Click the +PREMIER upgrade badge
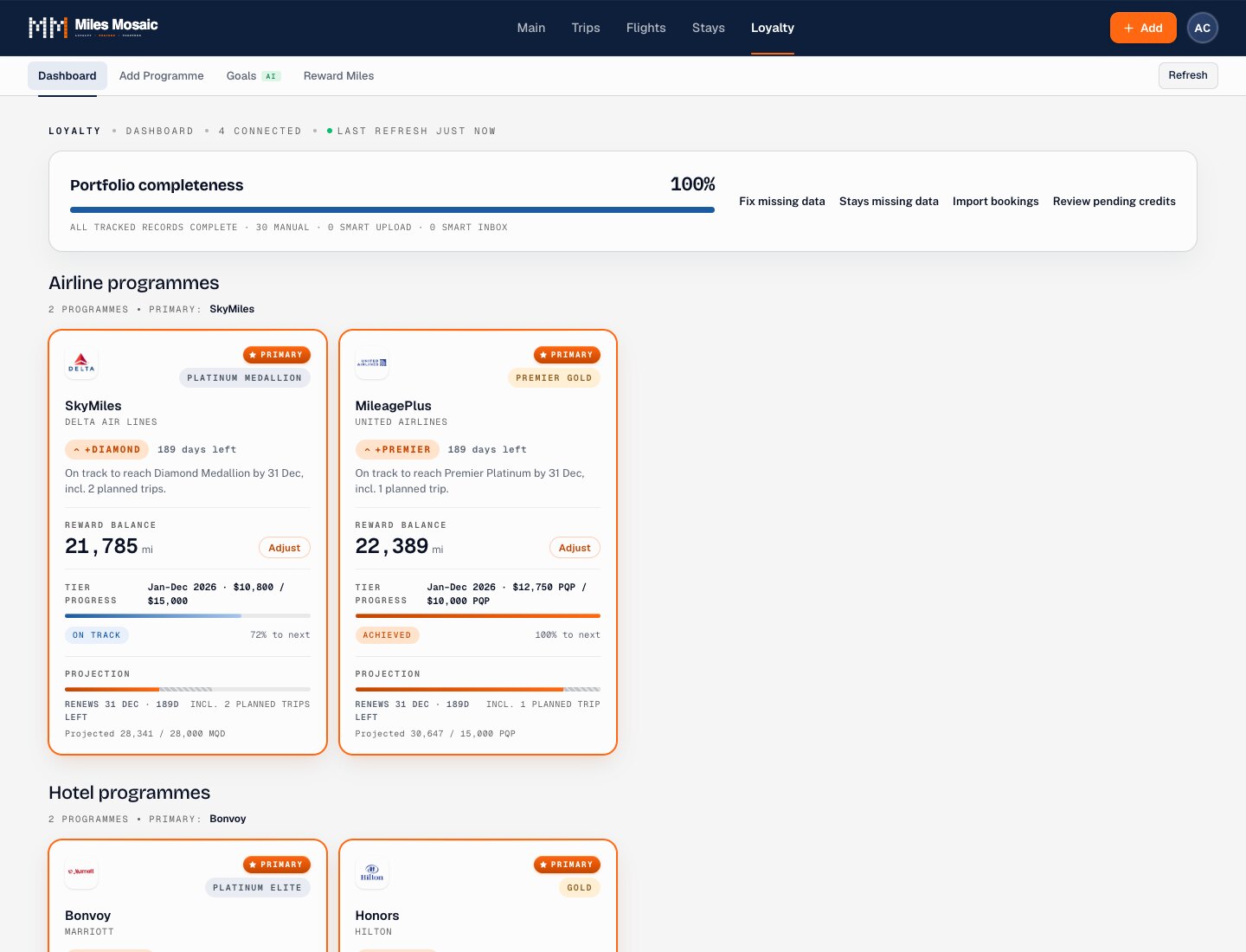Screen dimensions: 1246x952 397,450
